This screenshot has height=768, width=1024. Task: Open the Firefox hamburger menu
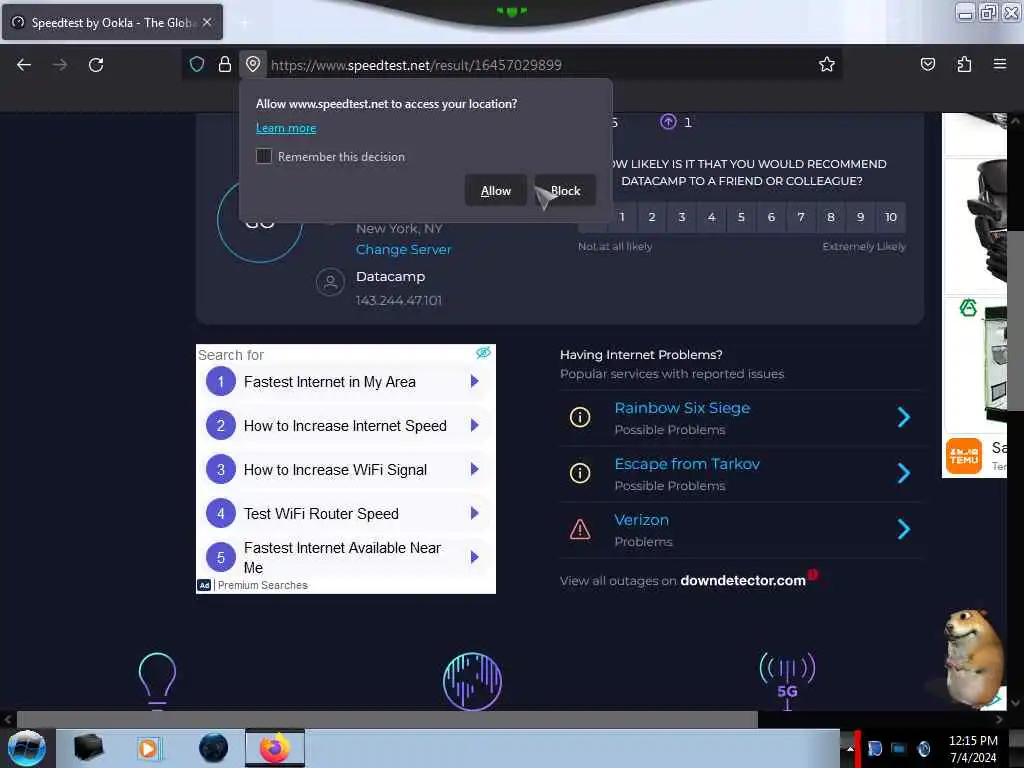999,64
